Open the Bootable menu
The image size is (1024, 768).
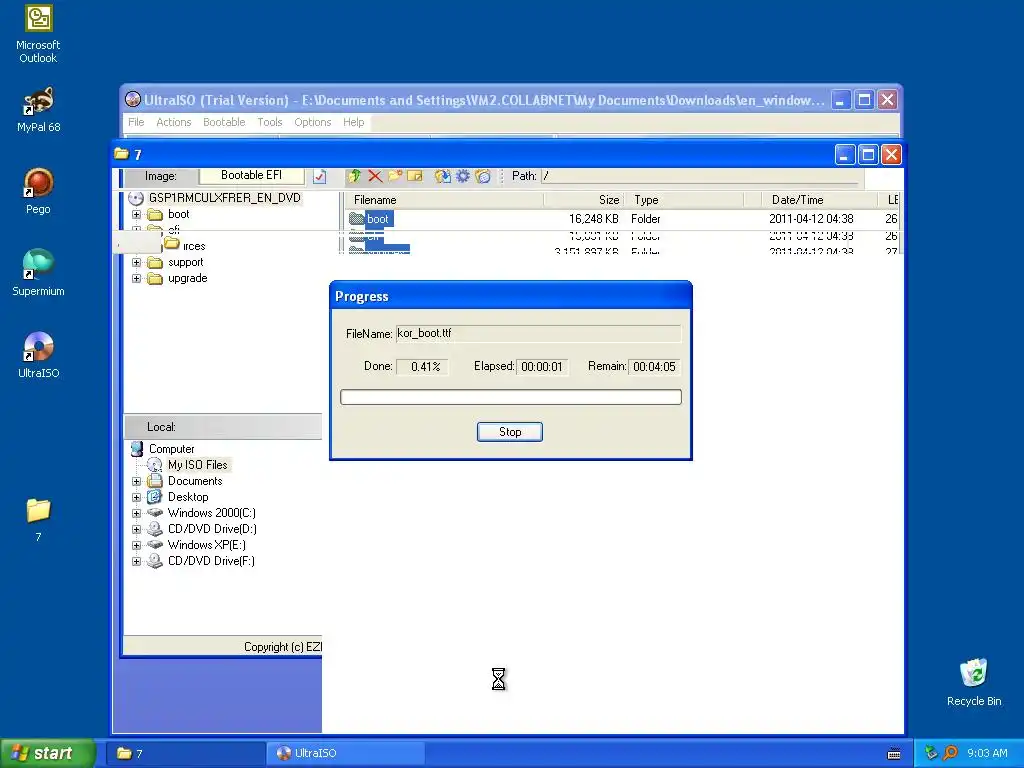click(224, 122)
